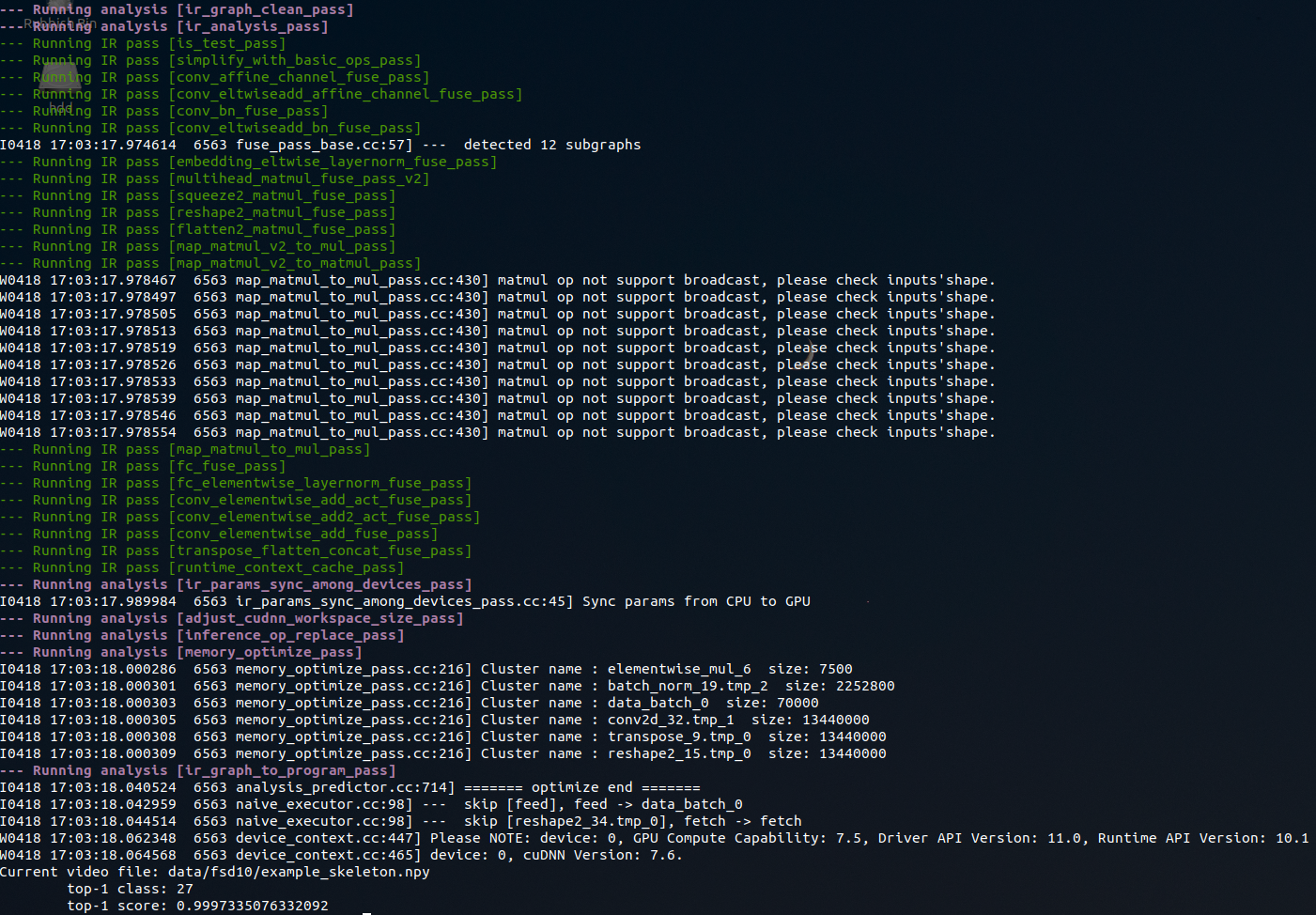Screen dimensions: 1316x915
Task: Click the Sync params from CPU to GPU line
Action: pyautogui.click(x=404, y=600)
